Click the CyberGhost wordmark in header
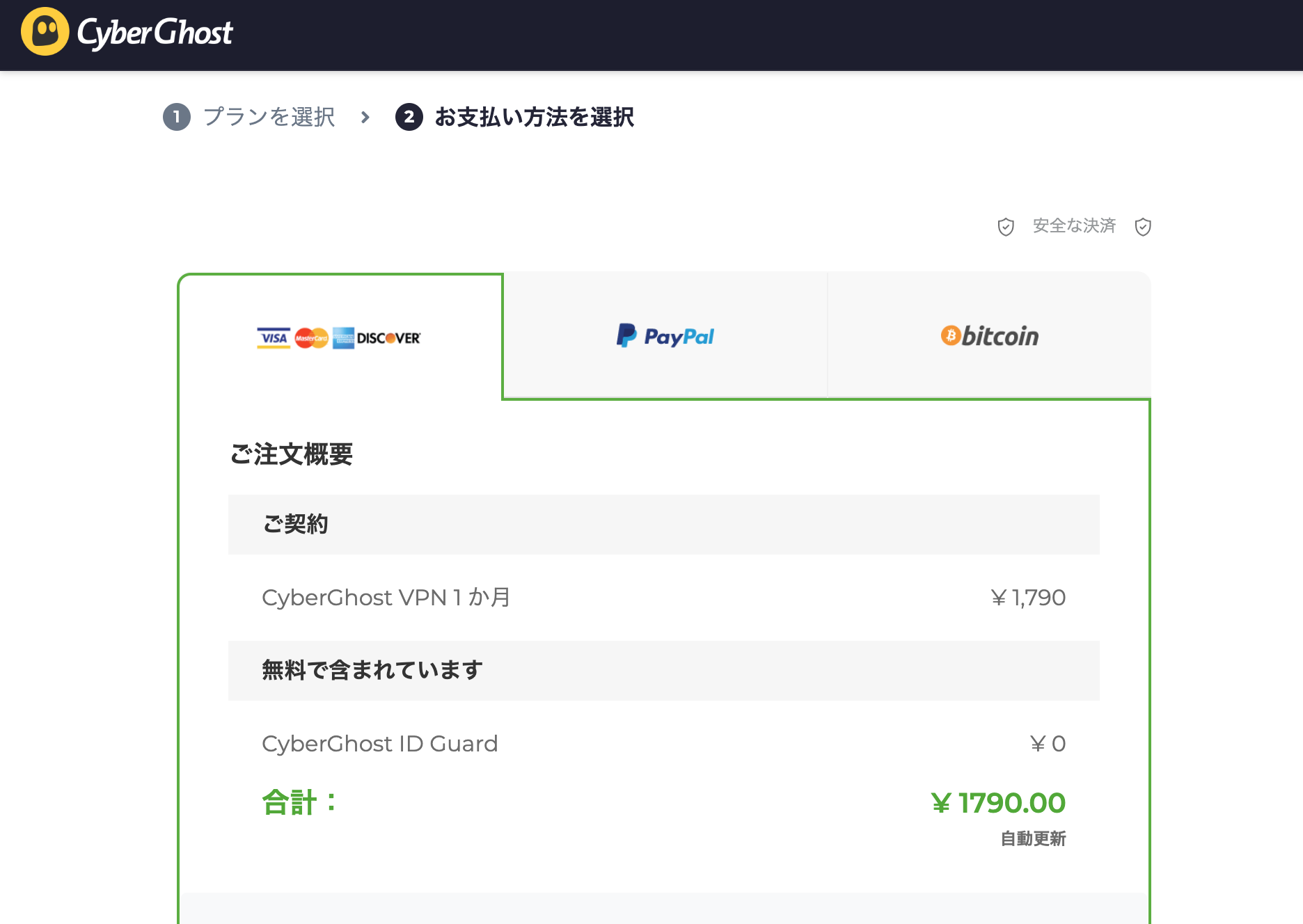 (155, 33)
